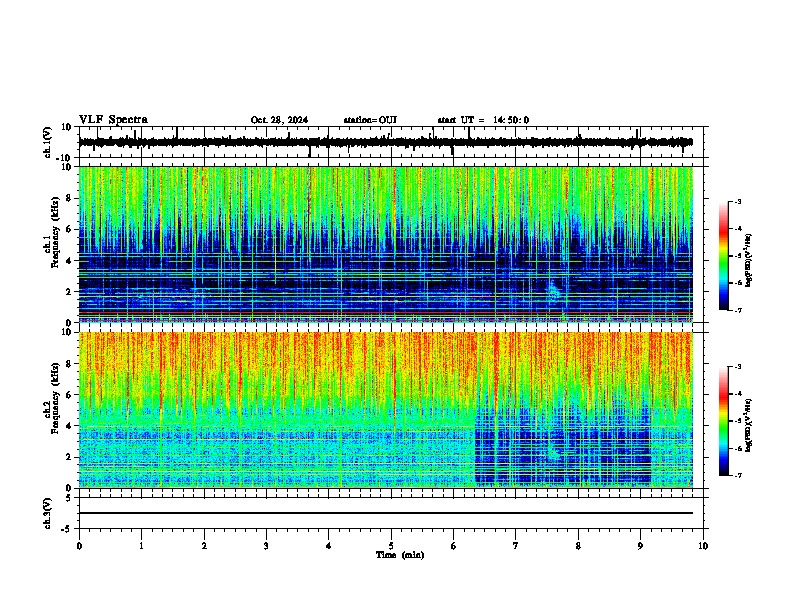Image resolution: width=792 pixels, height=612 pixels.
Task: Click the -7 label on ch.1 color bar
Action: point(737,310)
